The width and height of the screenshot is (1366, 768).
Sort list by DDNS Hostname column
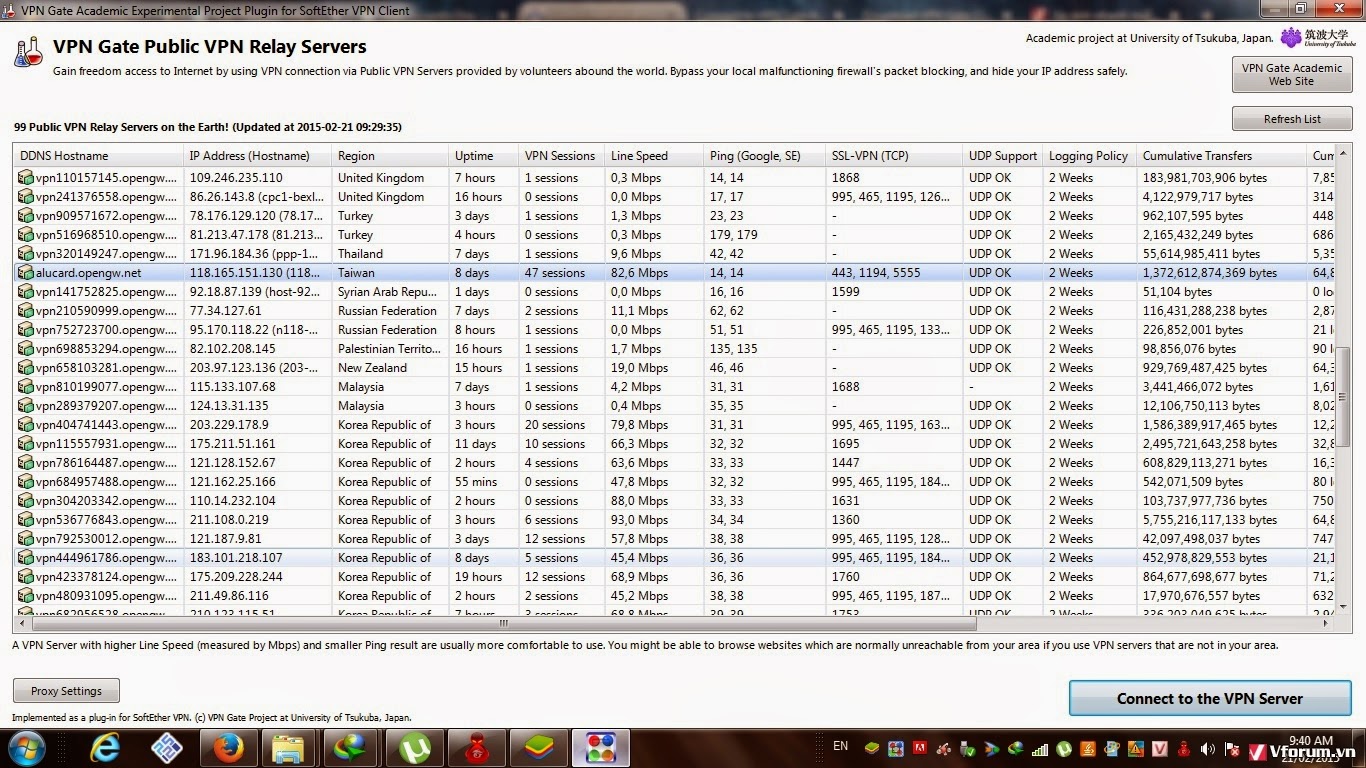(98, 156)
